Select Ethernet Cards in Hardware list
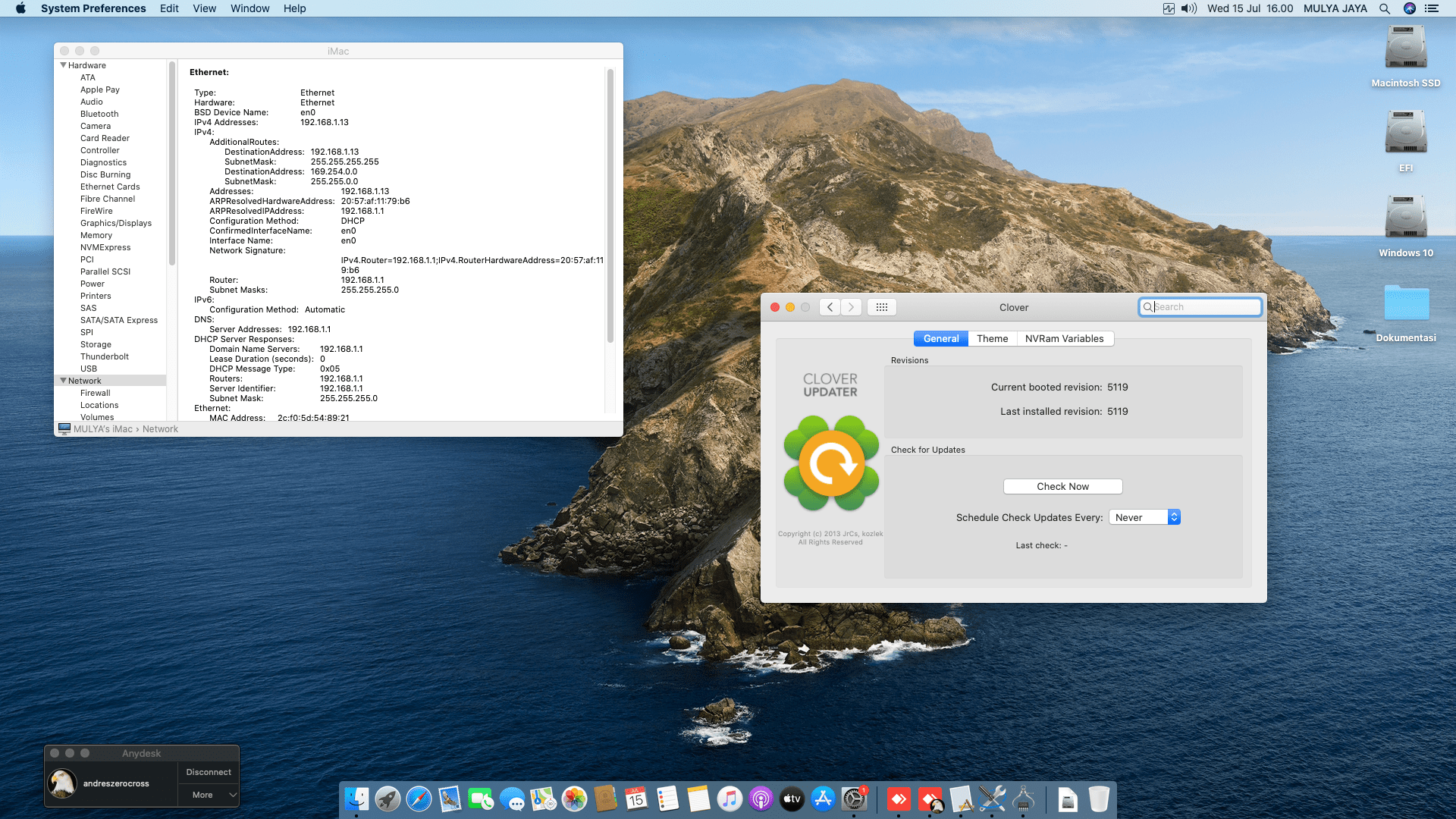Screen dimensions: 1456x819 [110, 187]
